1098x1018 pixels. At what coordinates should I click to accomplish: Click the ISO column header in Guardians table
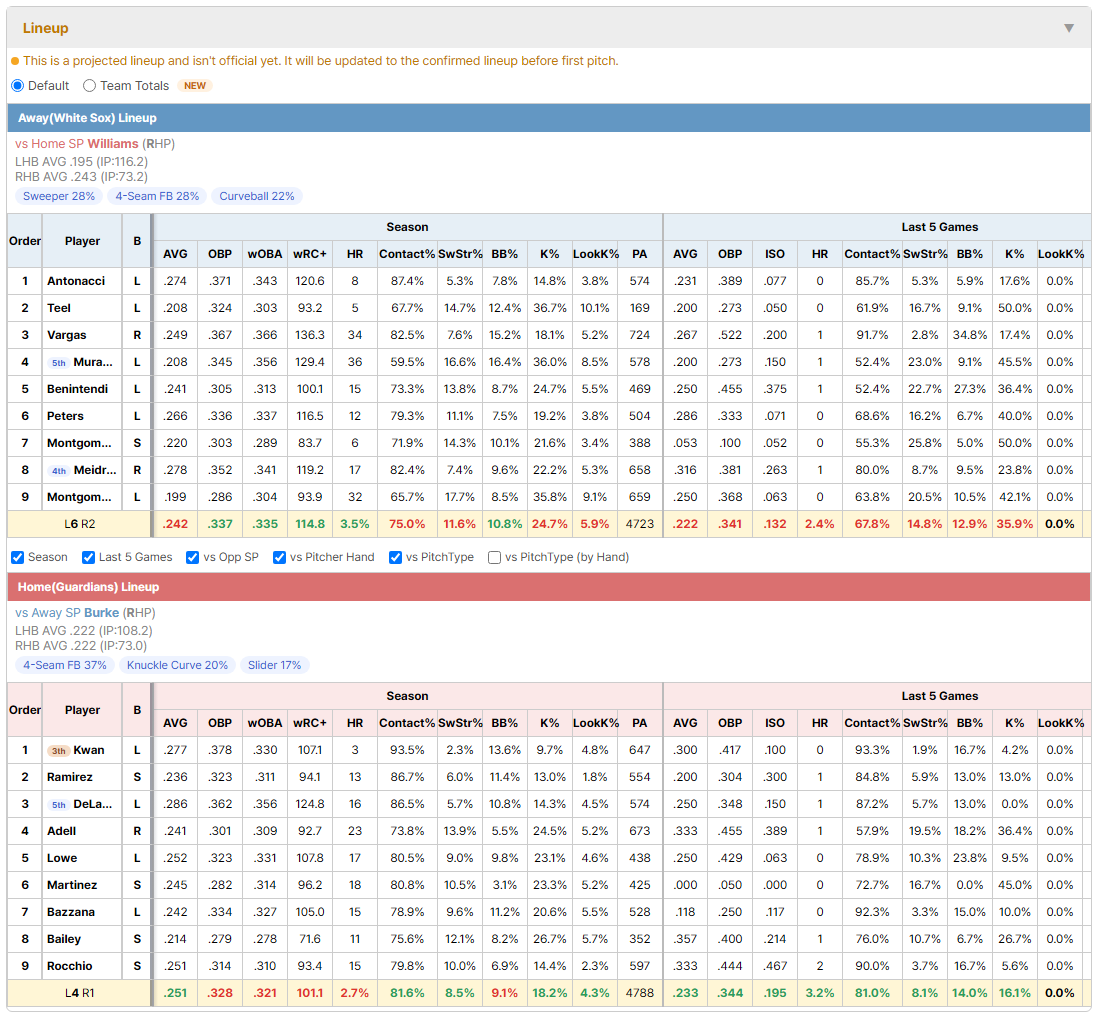774,723
